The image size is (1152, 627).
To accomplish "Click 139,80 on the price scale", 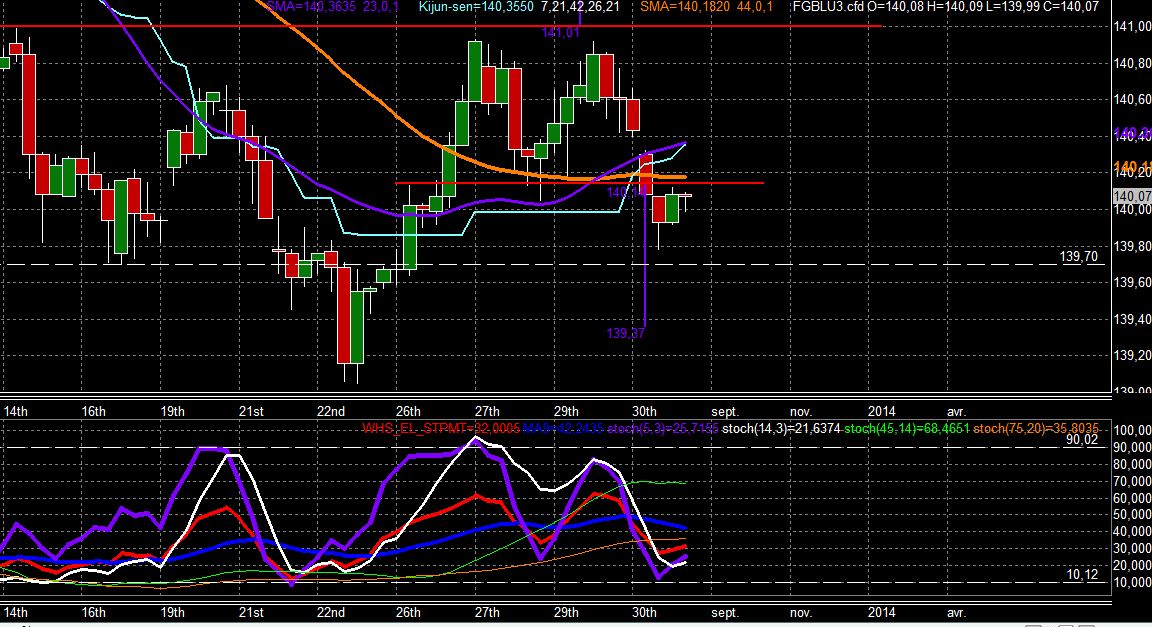I will (1132, 246).
